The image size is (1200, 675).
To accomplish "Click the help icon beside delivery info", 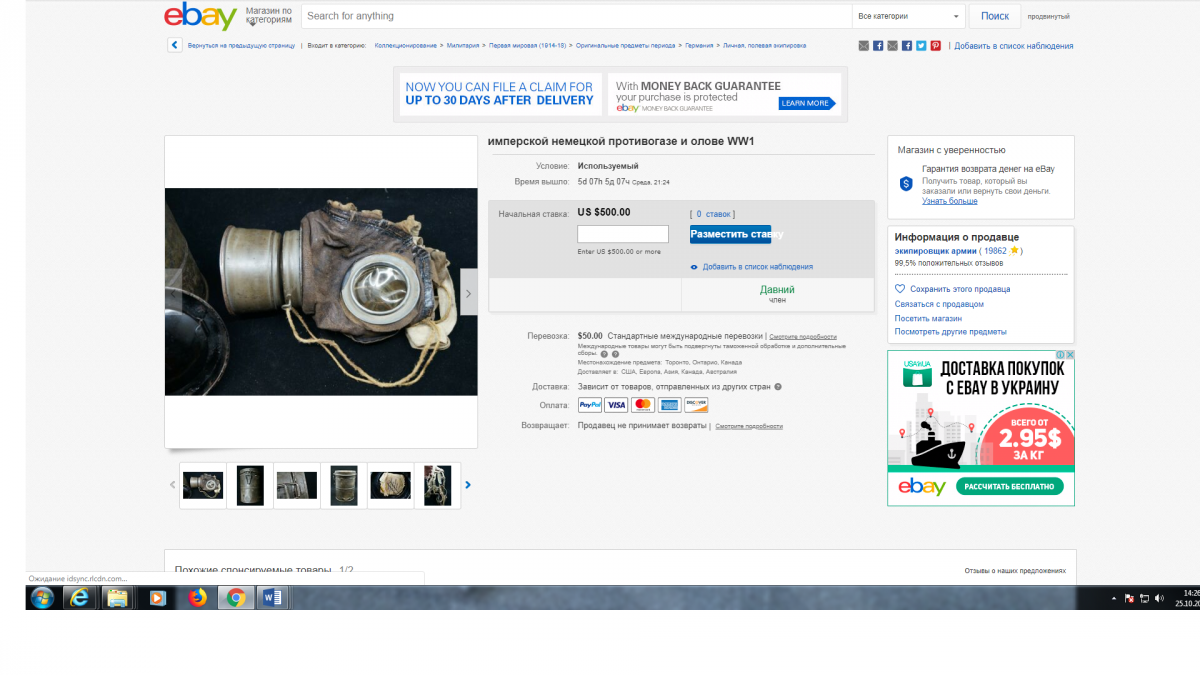I will pyautogui.click(x=778, y=387).
